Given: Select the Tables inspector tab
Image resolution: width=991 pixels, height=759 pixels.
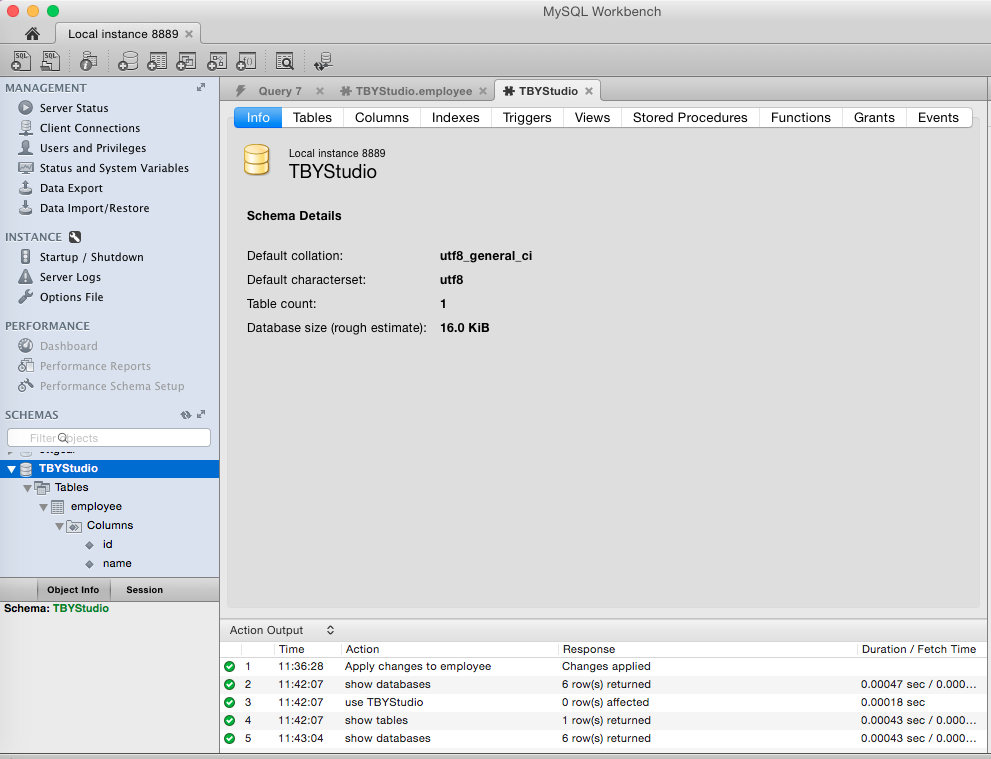Looking at the screenshot, I should (312, 118).
